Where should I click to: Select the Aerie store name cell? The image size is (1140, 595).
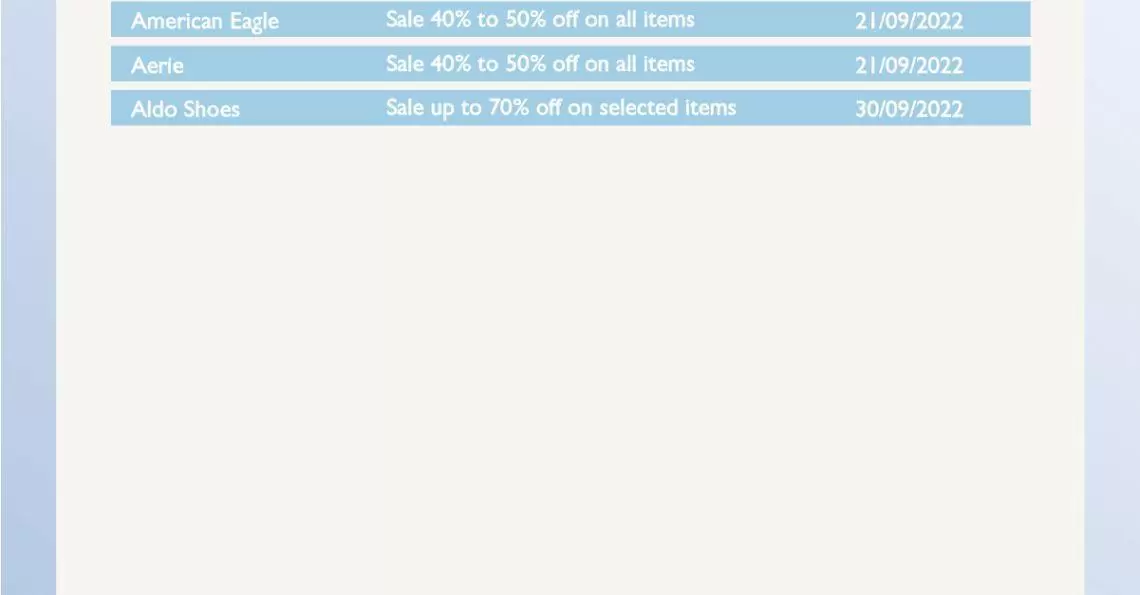[x=157, y=66]
